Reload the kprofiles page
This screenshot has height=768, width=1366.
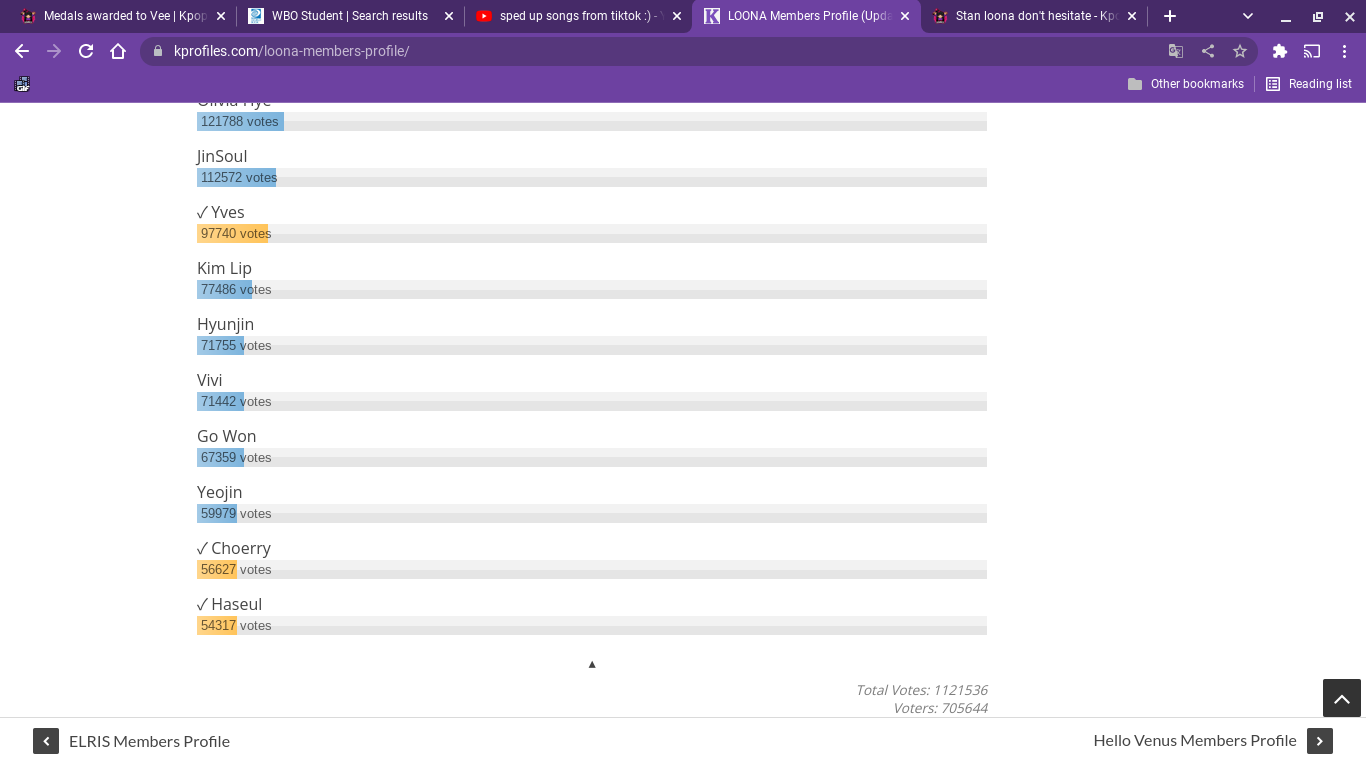tap(86, 51)
